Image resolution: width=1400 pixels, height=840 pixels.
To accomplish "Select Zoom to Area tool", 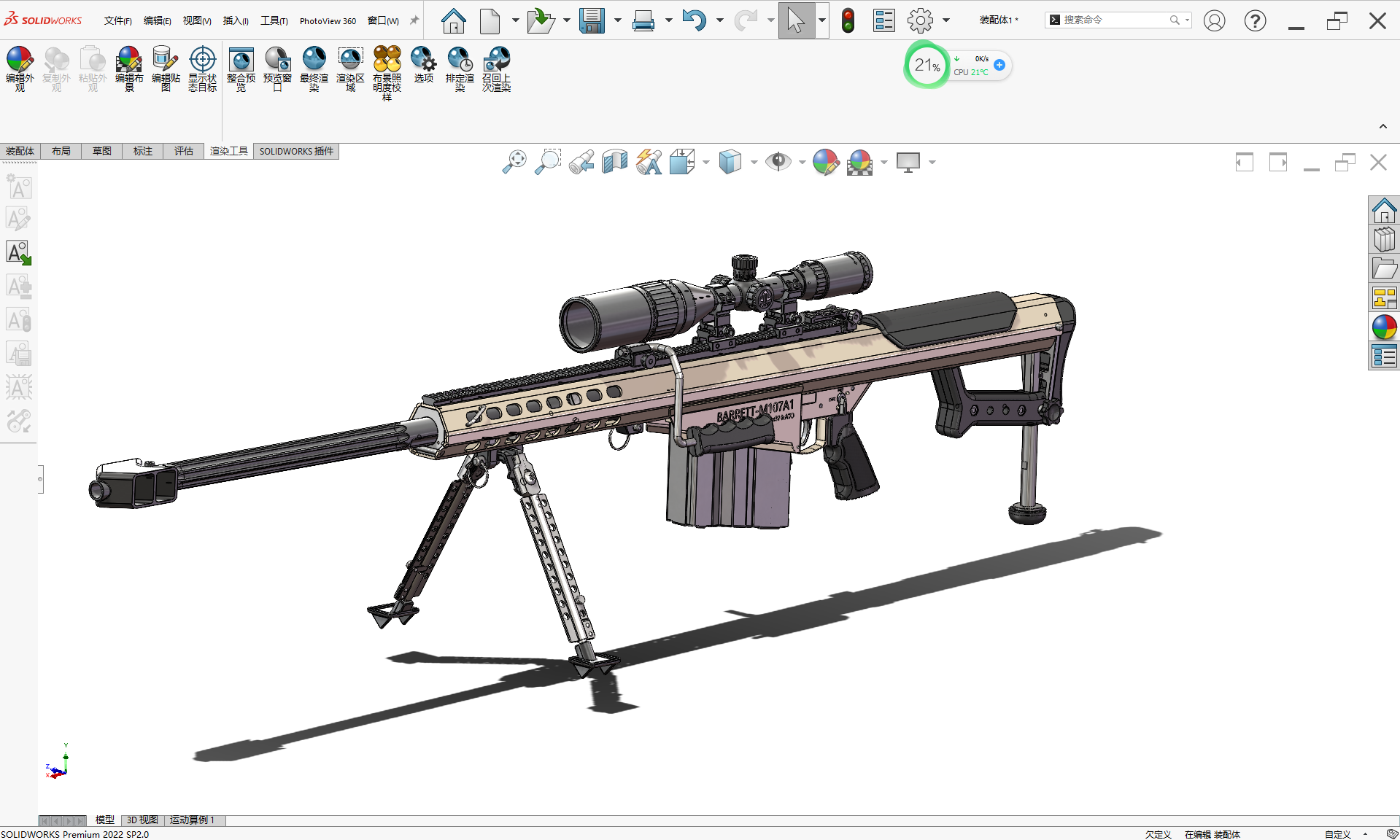I will 548,162.
